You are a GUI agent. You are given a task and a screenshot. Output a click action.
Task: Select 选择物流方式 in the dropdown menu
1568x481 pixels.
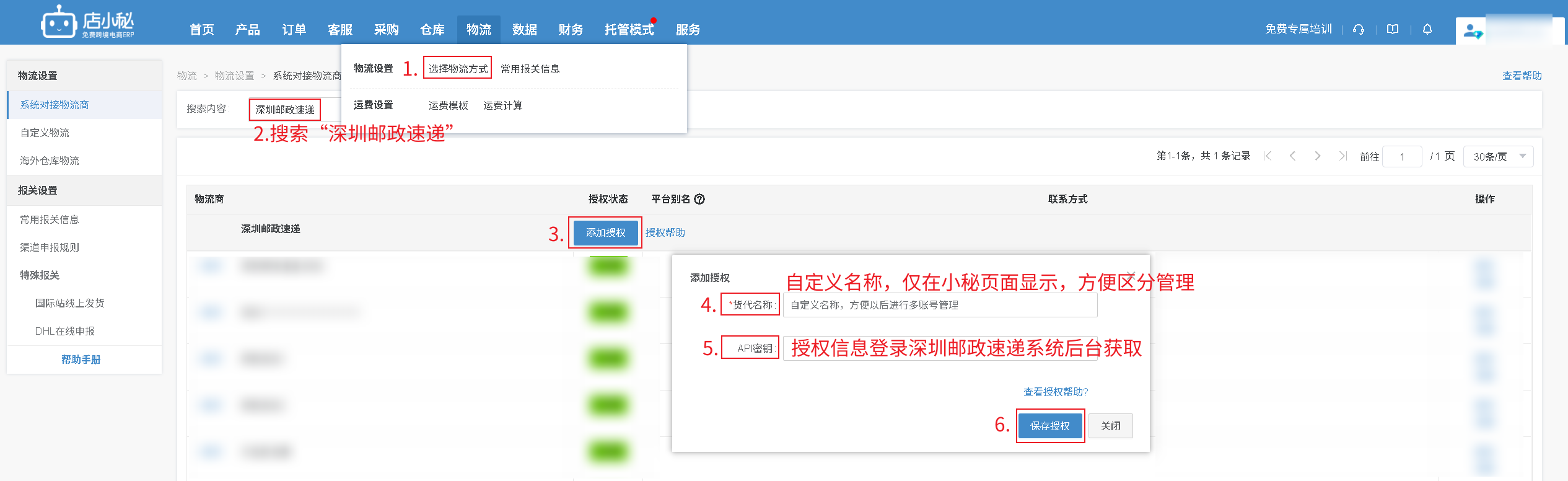pyautogui.click(x=458, y=69)
